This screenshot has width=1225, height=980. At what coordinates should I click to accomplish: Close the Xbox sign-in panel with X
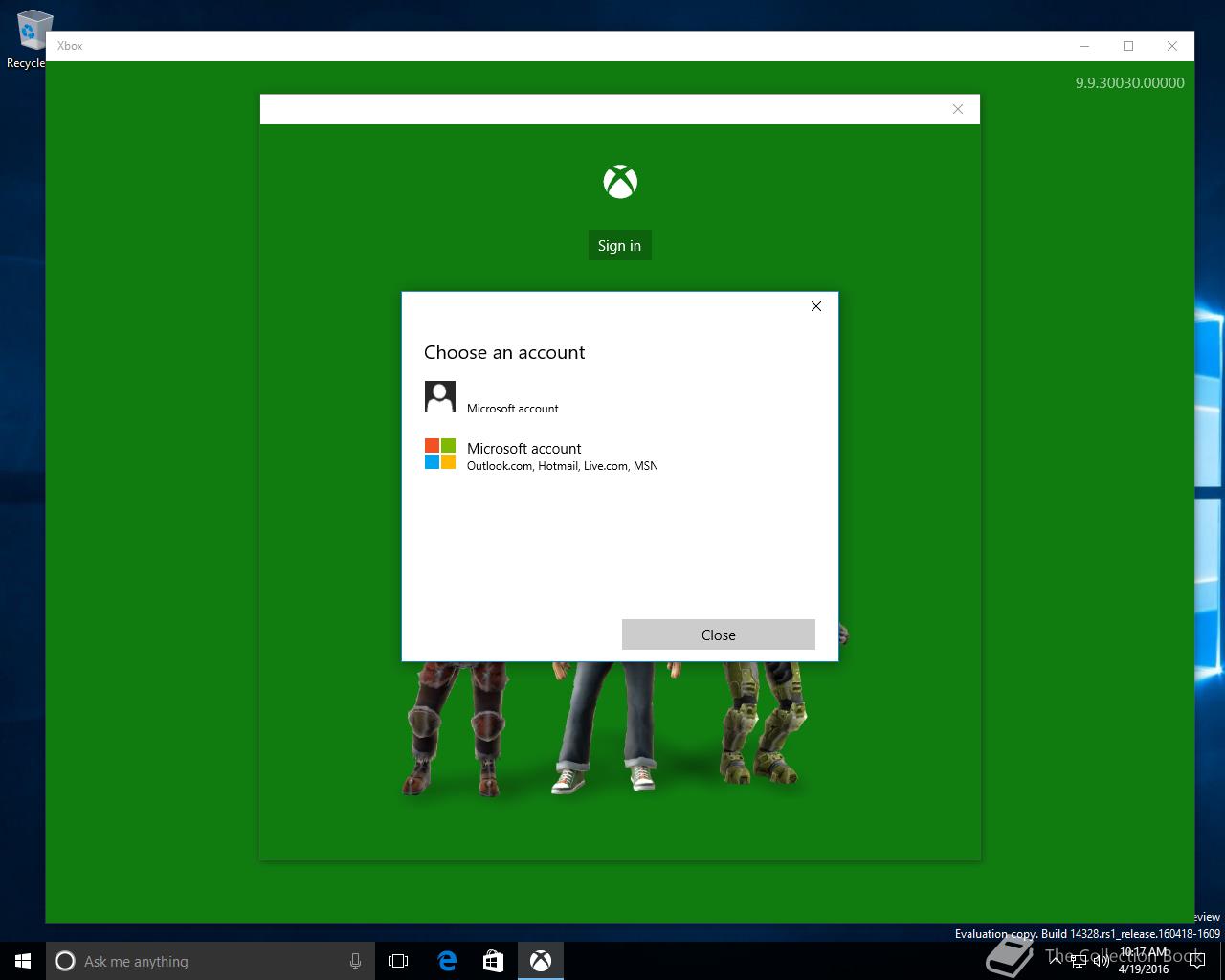tap(958, 109)
